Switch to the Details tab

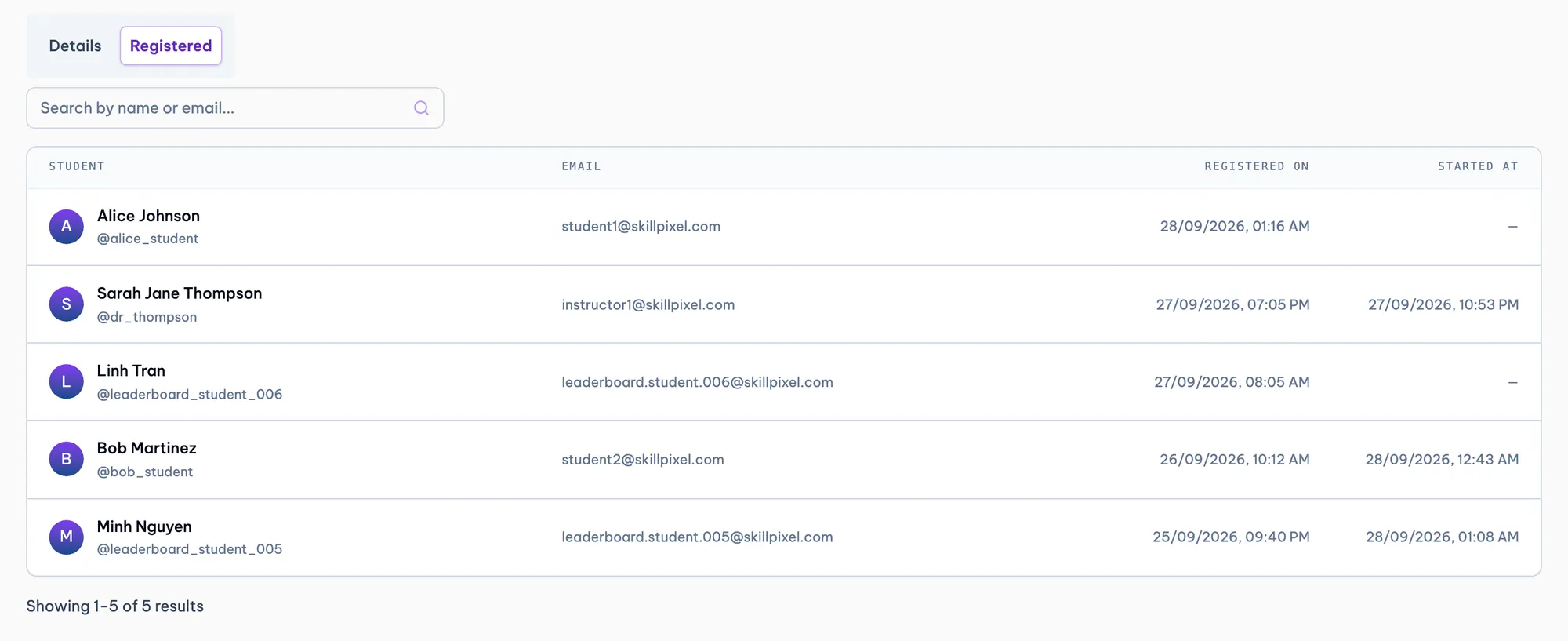click(75, 46)
